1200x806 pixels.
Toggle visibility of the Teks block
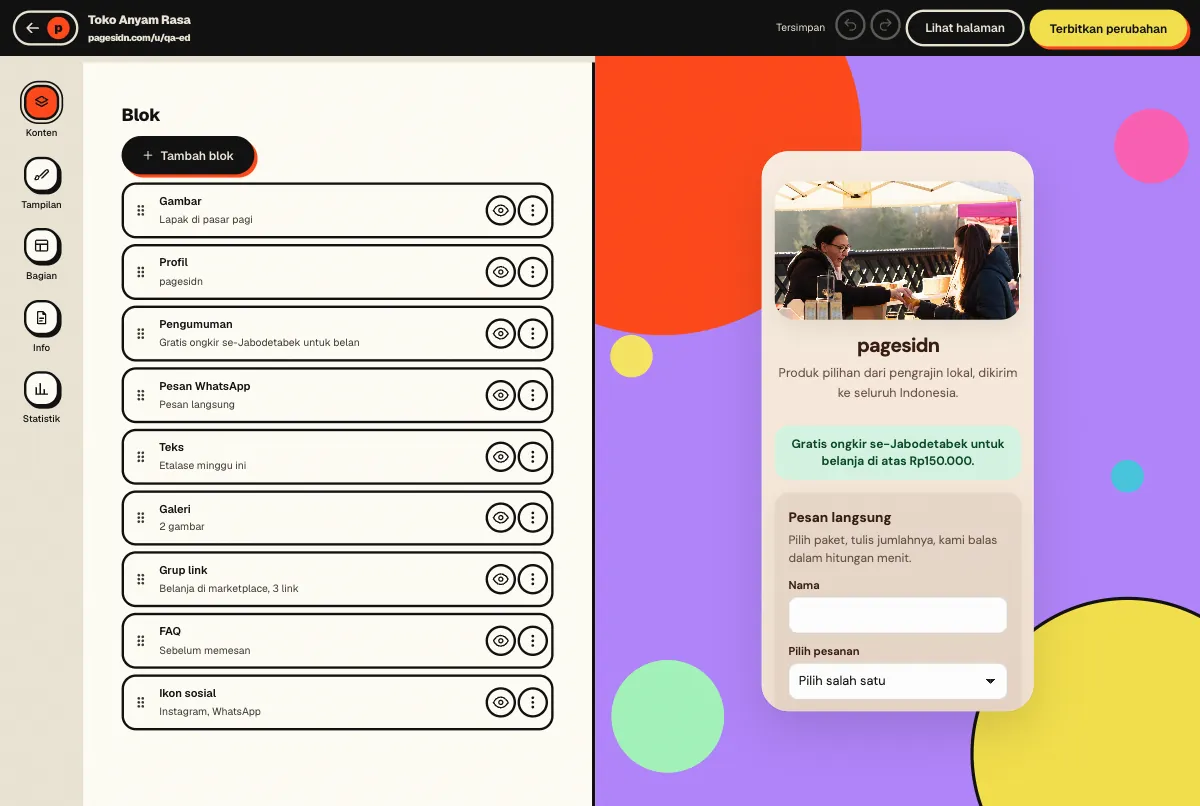click(501, 456)
